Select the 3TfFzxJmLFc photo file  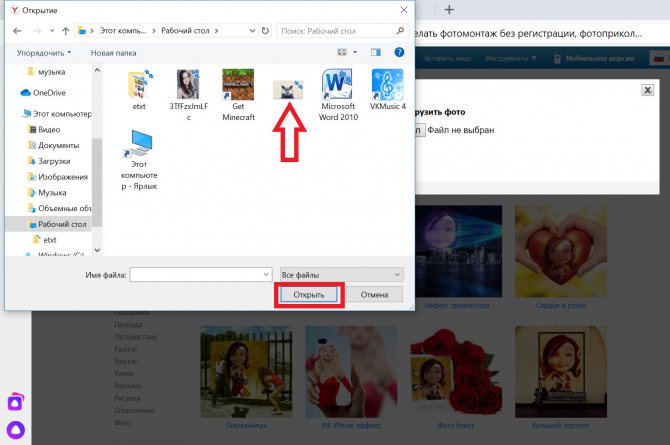point(188,95)
